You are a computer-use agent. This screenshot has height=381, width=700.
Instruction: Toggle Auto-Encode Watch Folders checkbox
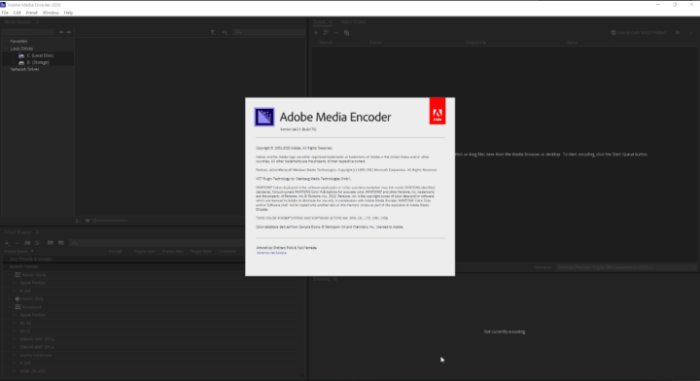coord(613,33)
